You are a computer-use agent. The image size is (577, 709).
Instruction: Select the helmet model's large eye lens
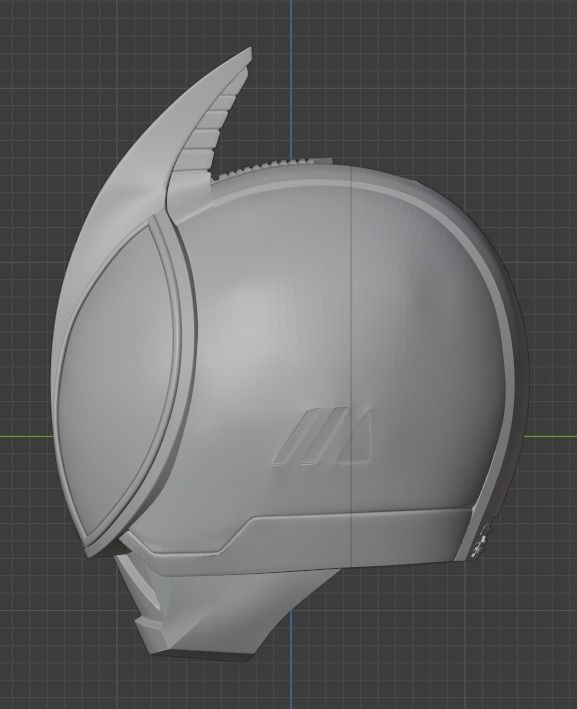(118, 380)
